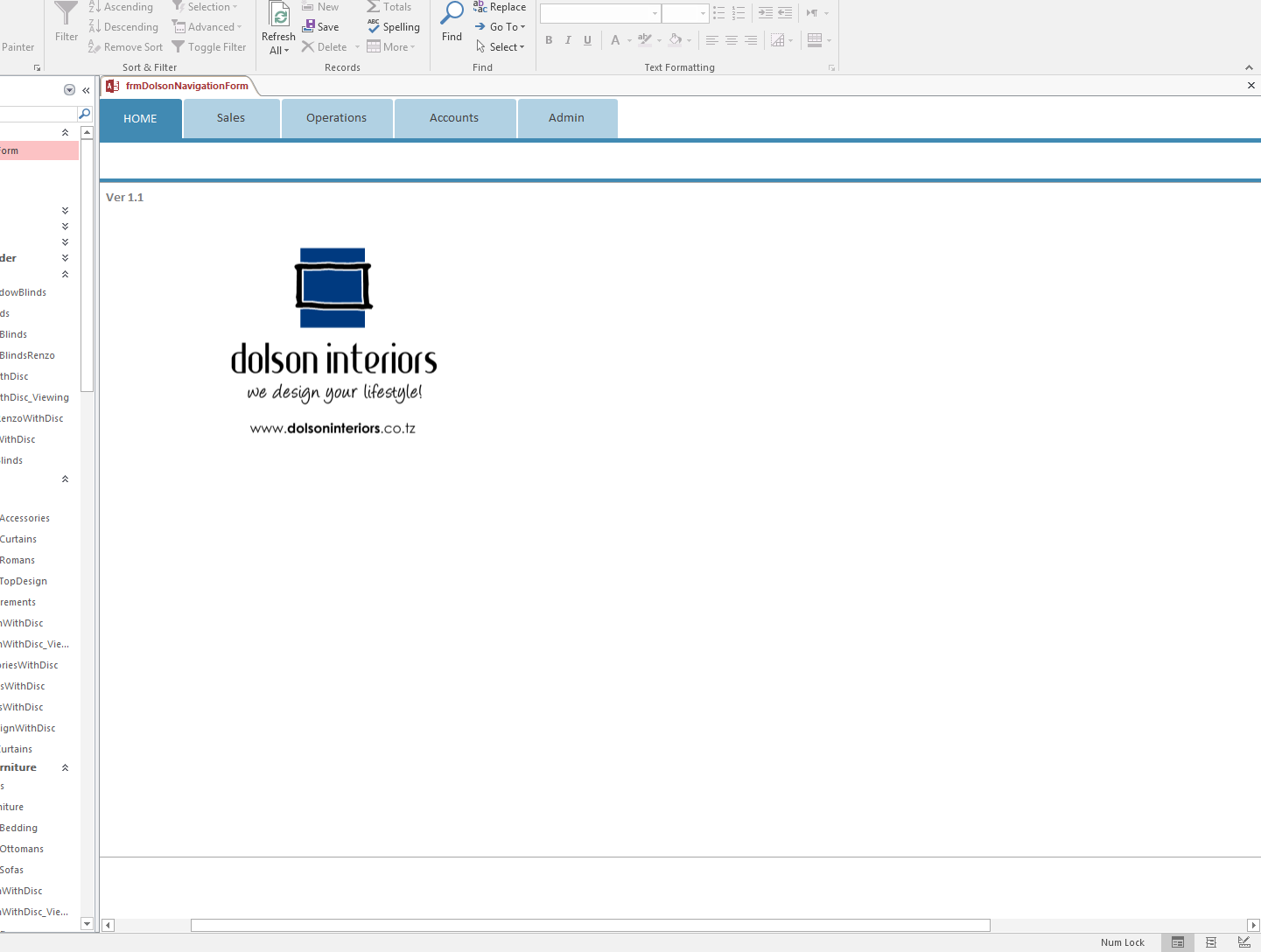Open the navigation pane menu dropdown circle
The height and width of the screenshot is (952, 1261).
(69, 90)
